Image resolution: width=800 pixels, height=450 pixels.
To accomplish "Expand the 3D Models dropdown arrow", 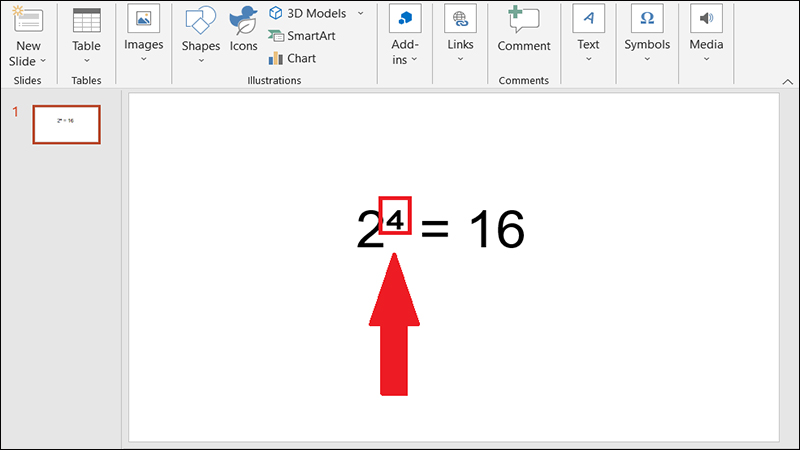I will tap(361, 13).
